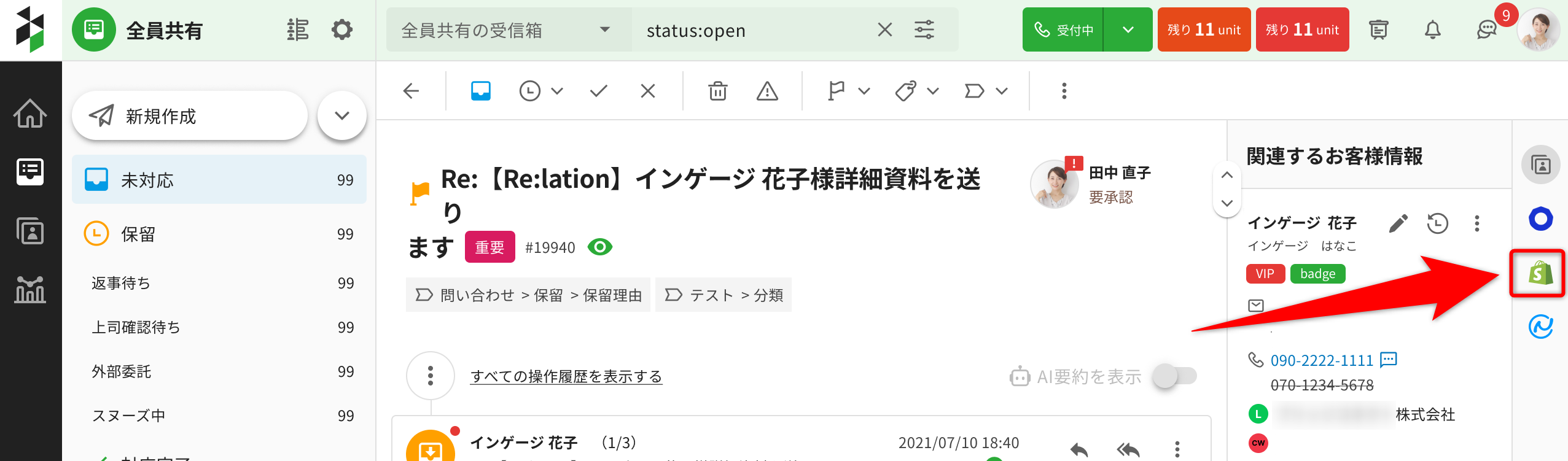
Task: Click すべての操作履歴を表示する link
Action: pyautogui.click(x=566, y=376)
